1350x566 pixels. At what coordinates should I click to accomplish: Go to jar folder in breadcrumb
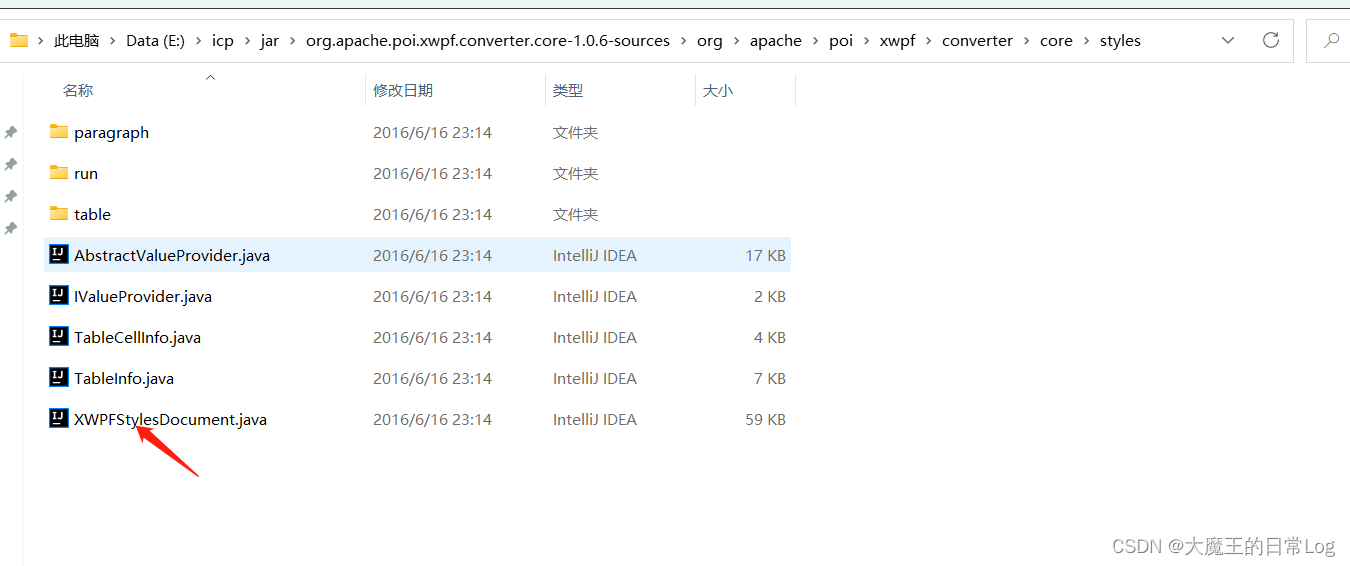(270, 41)
